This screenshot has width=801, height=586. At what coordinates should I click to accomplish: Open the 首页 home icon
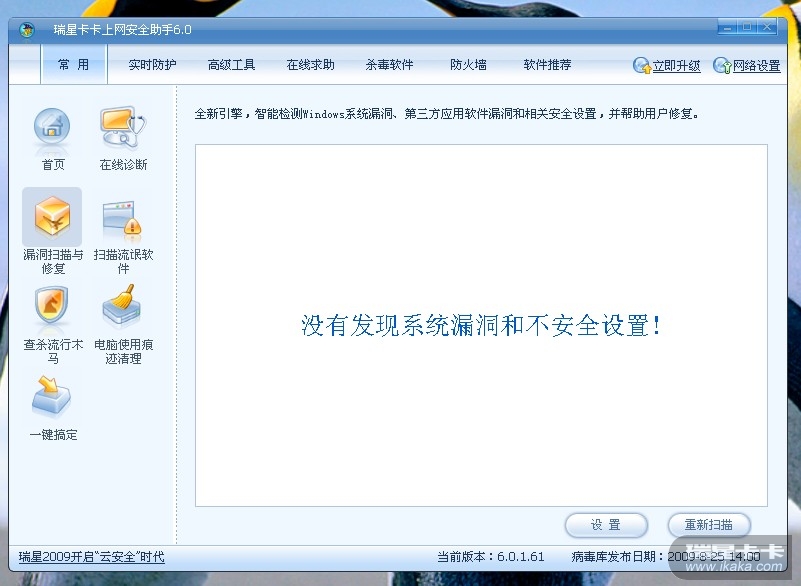(x=52, y=127)
